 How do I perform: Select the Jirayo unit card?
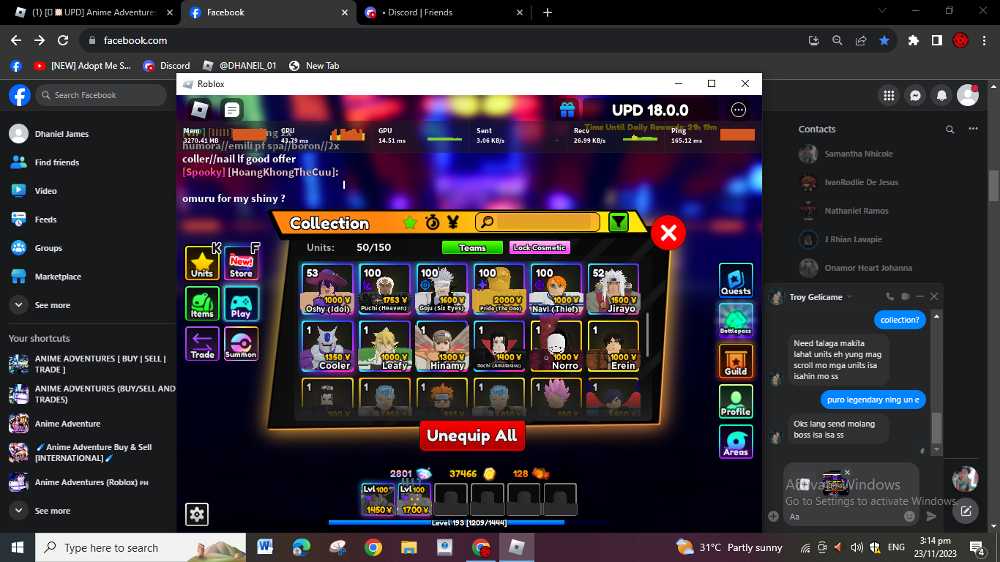pos(614,289)
